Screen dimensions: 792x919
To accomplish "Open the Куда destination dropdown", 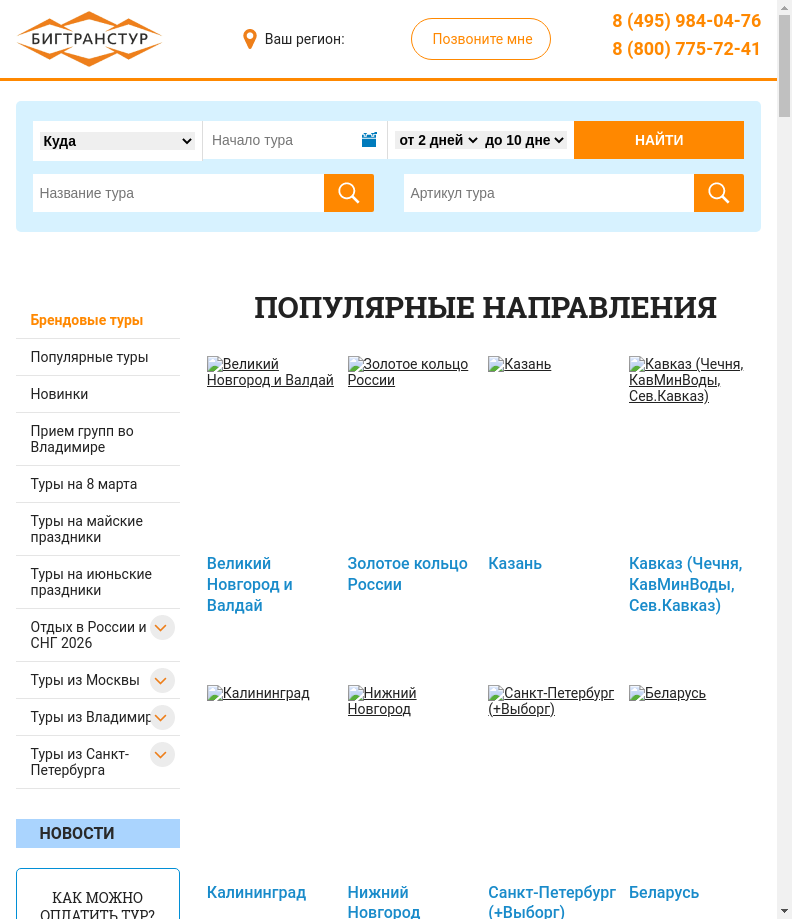I will pyautogui.click(x=117, y=141).
